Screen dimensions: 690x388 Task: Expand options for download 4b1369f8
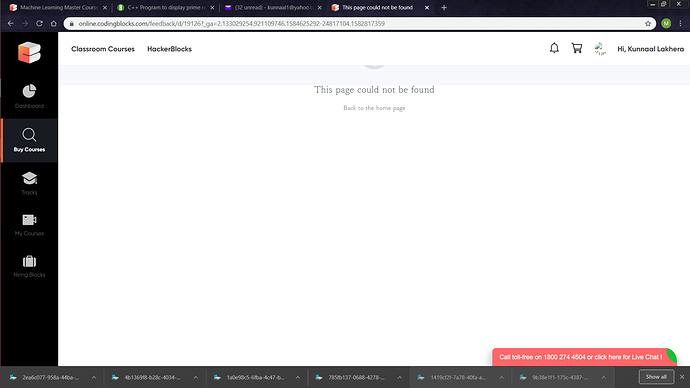point(196,377)
